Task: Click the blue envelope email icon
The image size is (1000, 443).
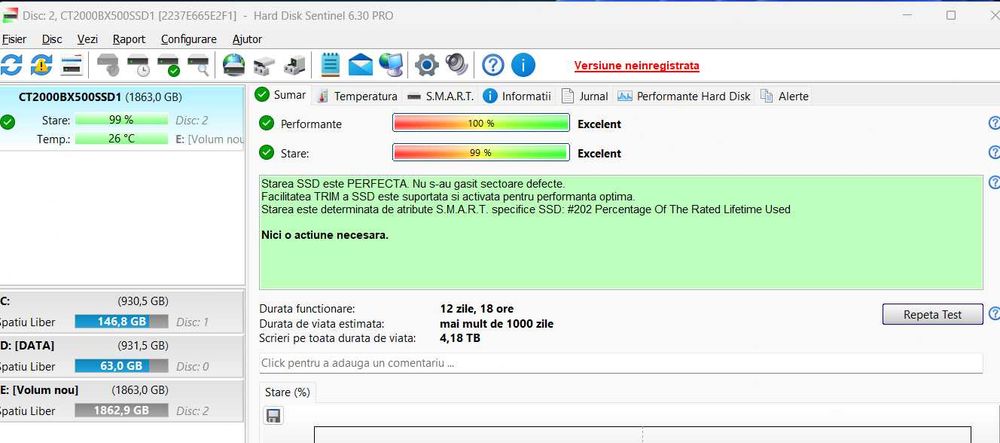Action: [x=360, y=64]
